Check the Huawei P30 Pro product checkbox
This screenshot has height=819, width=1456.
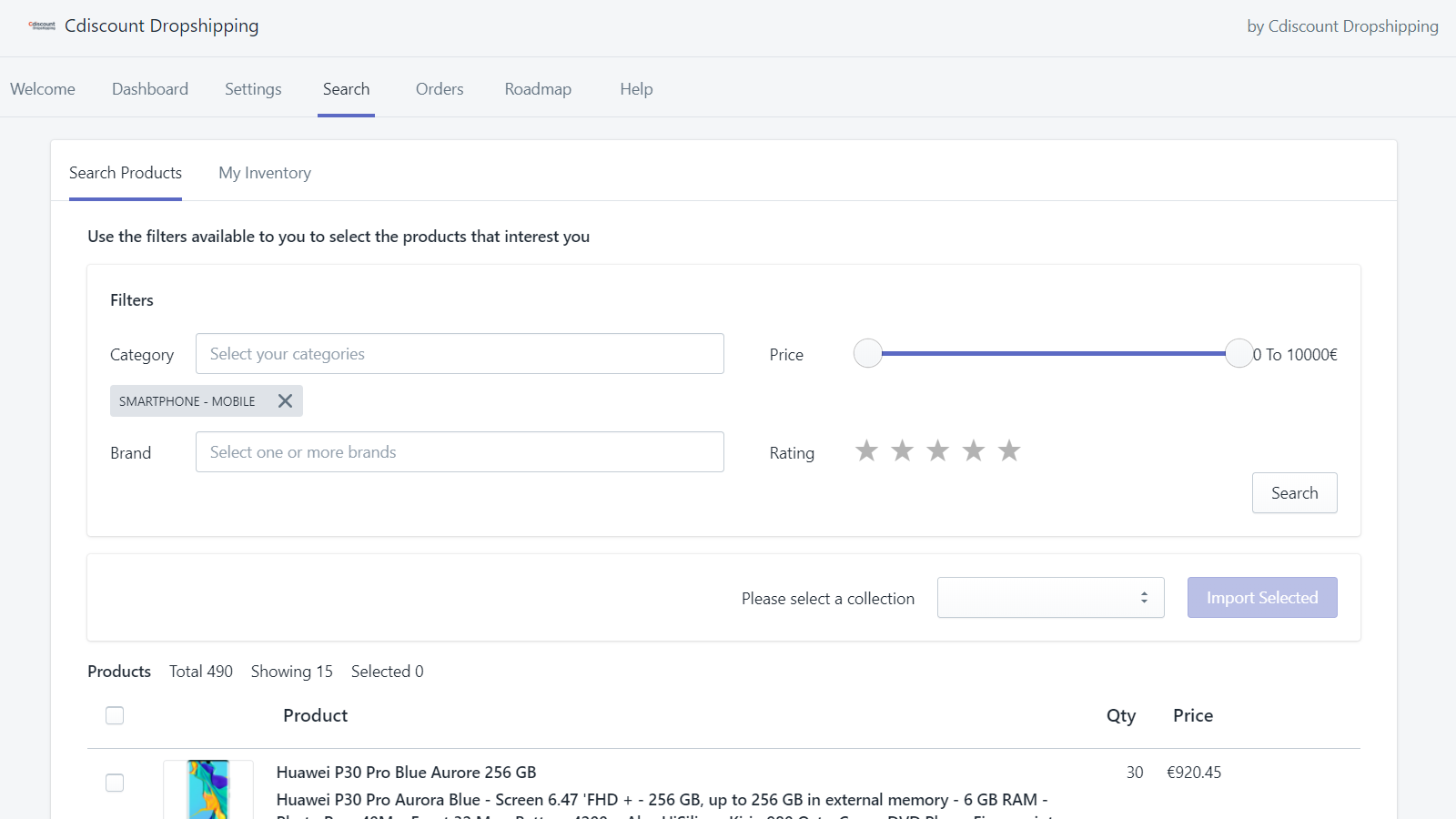coord(115,783)
